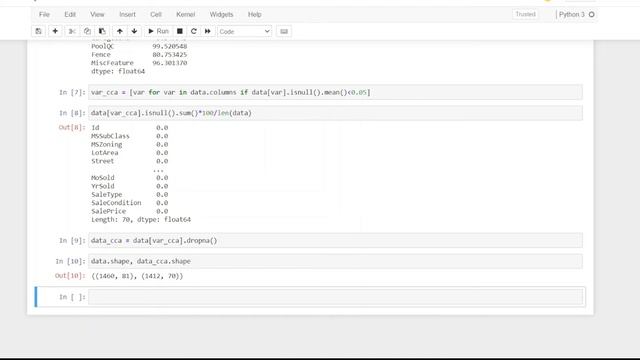Open the File menu
Screen dimensions: 640x360
[44, 14]
